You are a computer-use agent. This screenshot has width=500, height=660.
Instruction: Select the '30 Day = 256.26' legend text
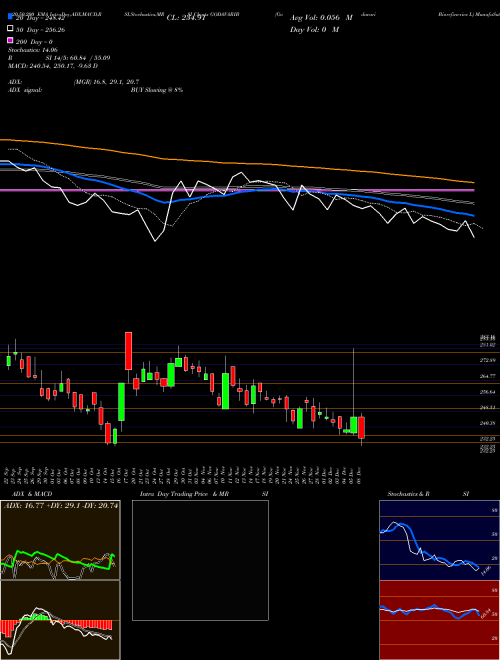[x=40, y=30]
